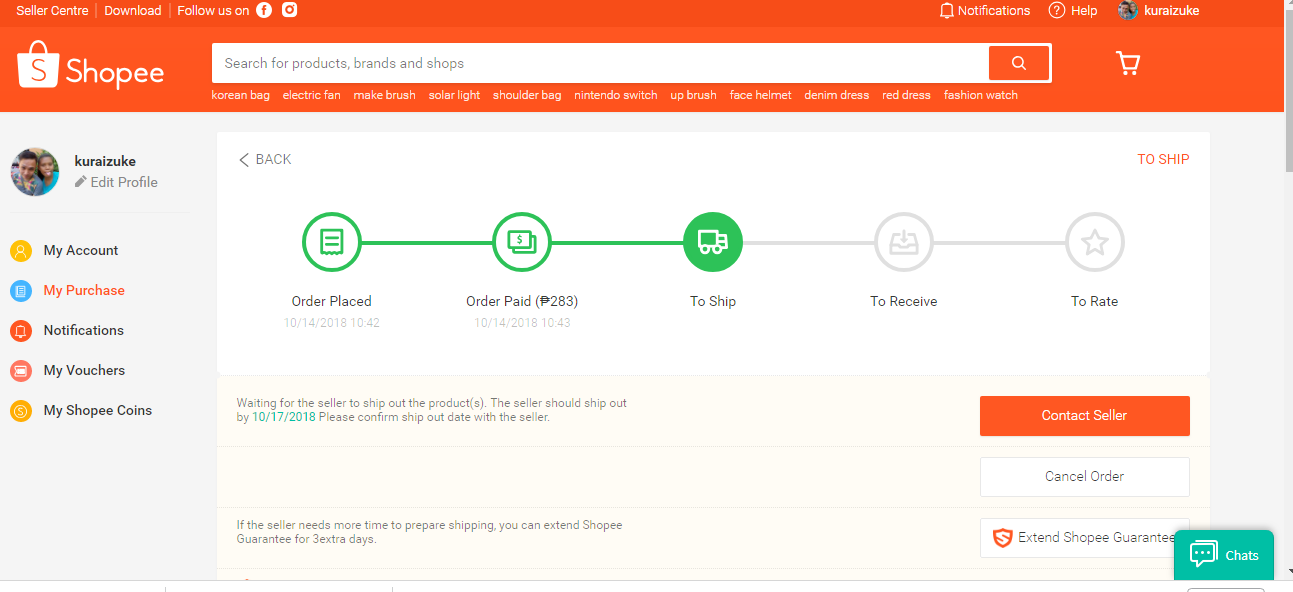Click the large sidebar profile photo

35,172
